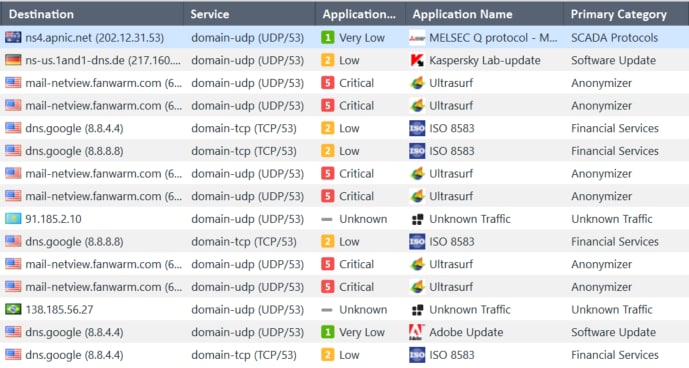Click the US flag in the Adobe Update row
The height and width of the screenshot is (368, 689).
(x=13, y=332)
